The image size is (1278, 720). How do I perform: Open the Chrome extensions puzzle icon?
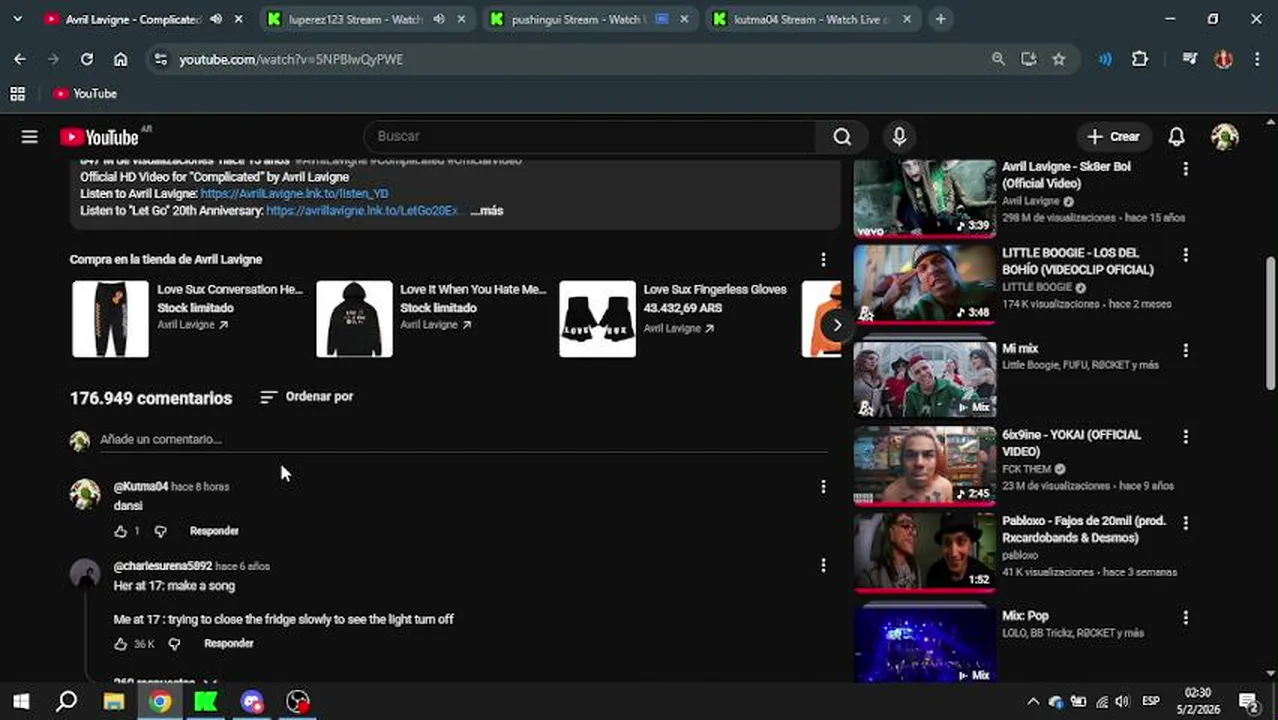click(x=1140, y=59)
